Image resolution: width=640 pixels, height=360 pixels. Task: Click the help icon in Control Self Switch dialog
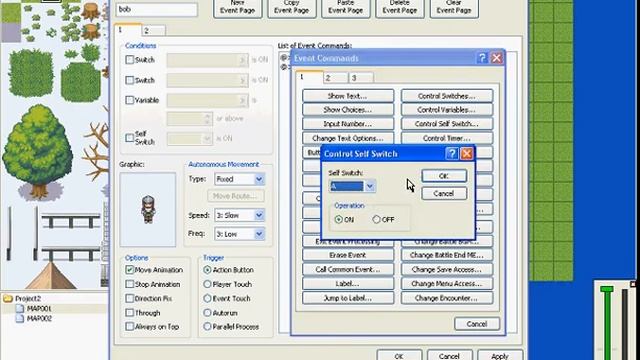[x=451, y=153]
